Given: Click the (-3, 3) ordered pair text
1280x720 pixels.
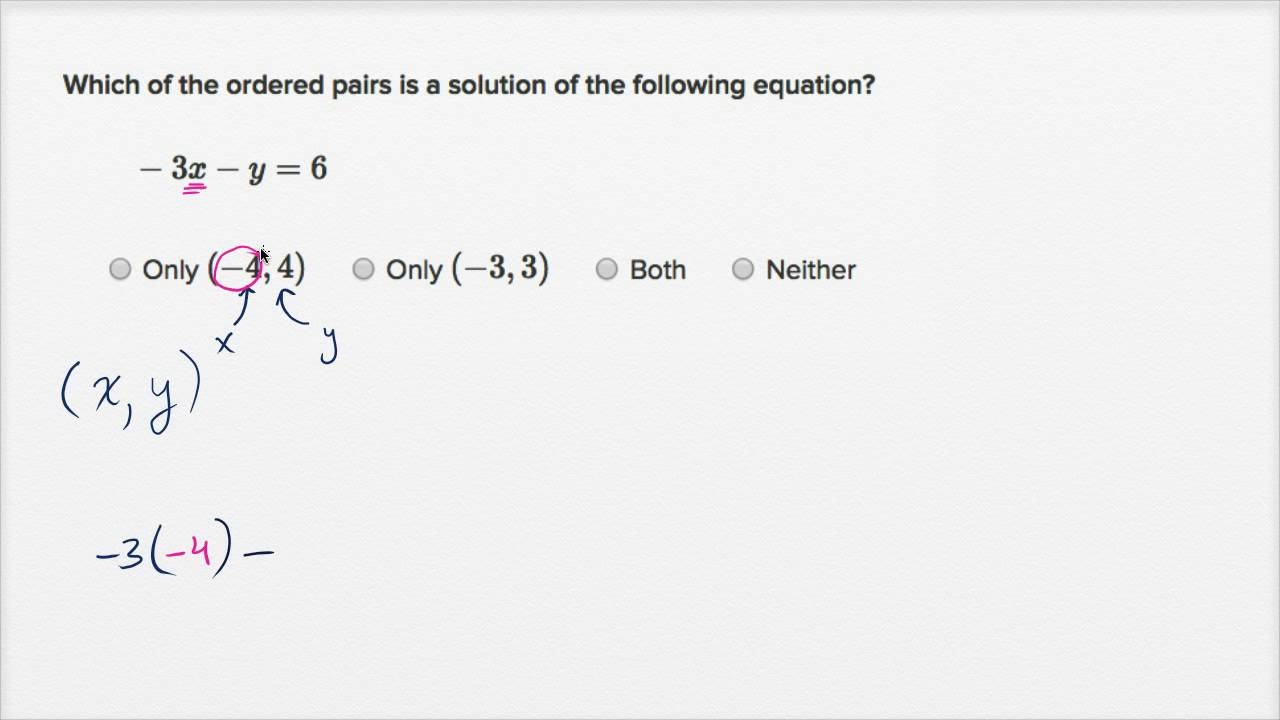Looking at the screenshot, I should tap(500, 269).
